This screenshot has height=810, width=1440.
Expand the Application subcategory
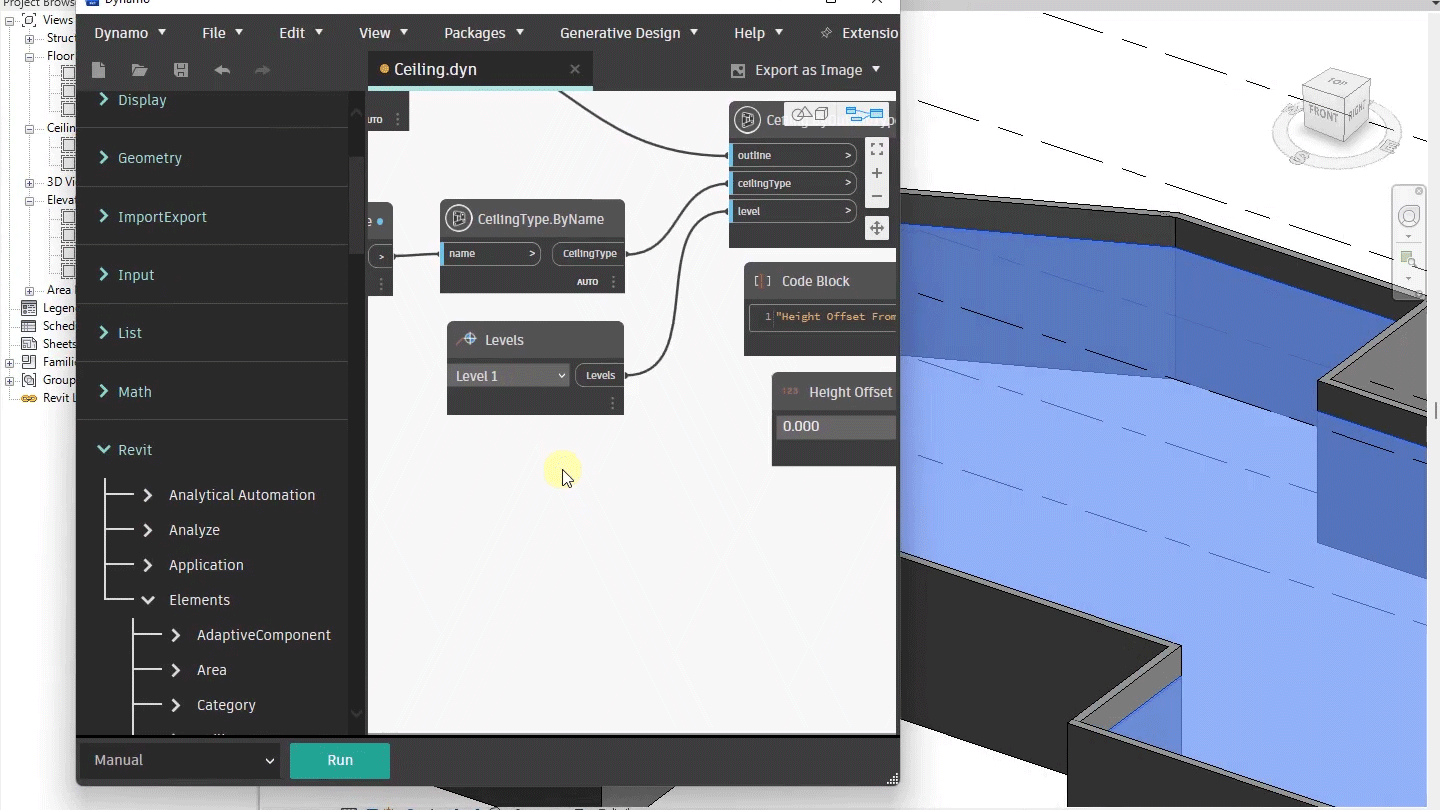(x=148, y=565)
